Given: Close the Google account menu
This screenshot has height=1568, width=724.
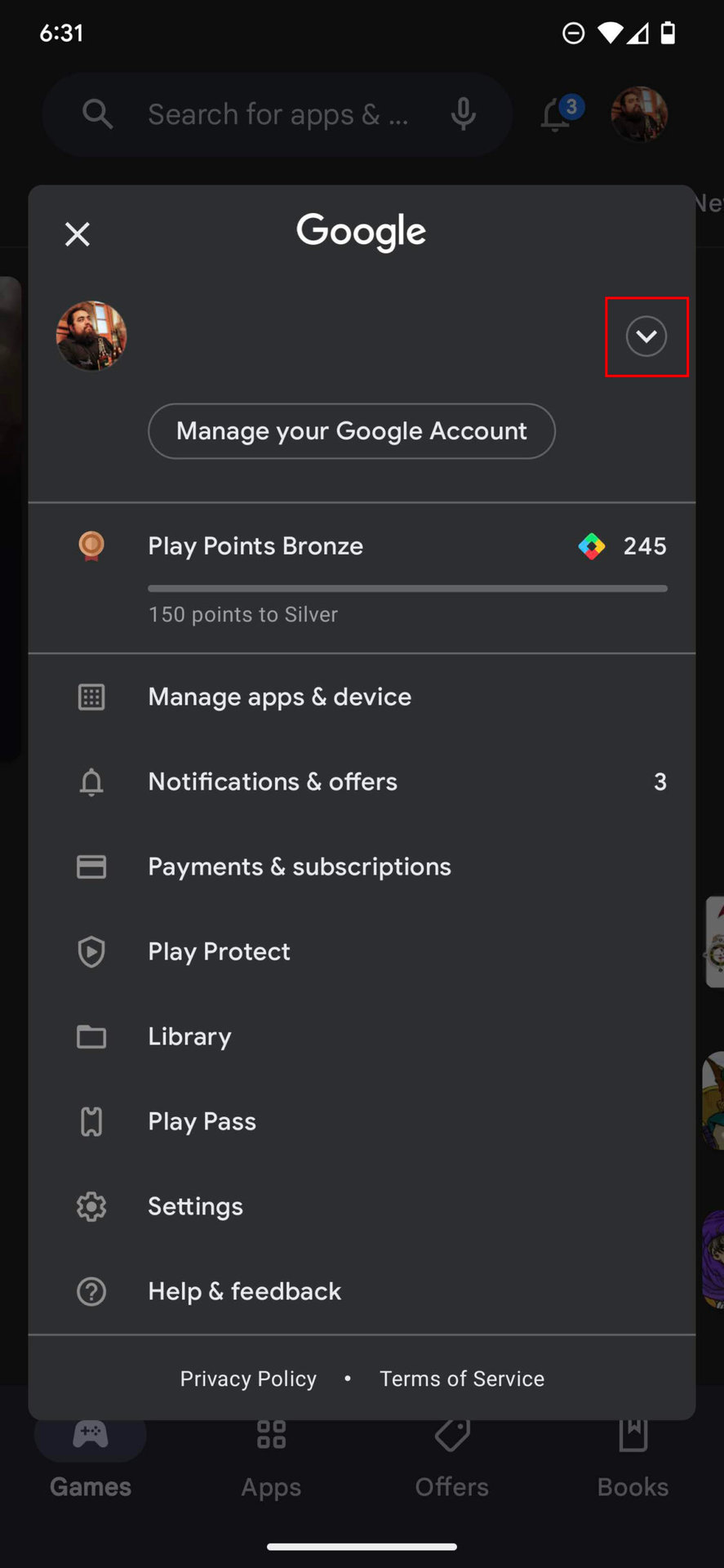Looking at the screenshot, I should click(78, 234).
